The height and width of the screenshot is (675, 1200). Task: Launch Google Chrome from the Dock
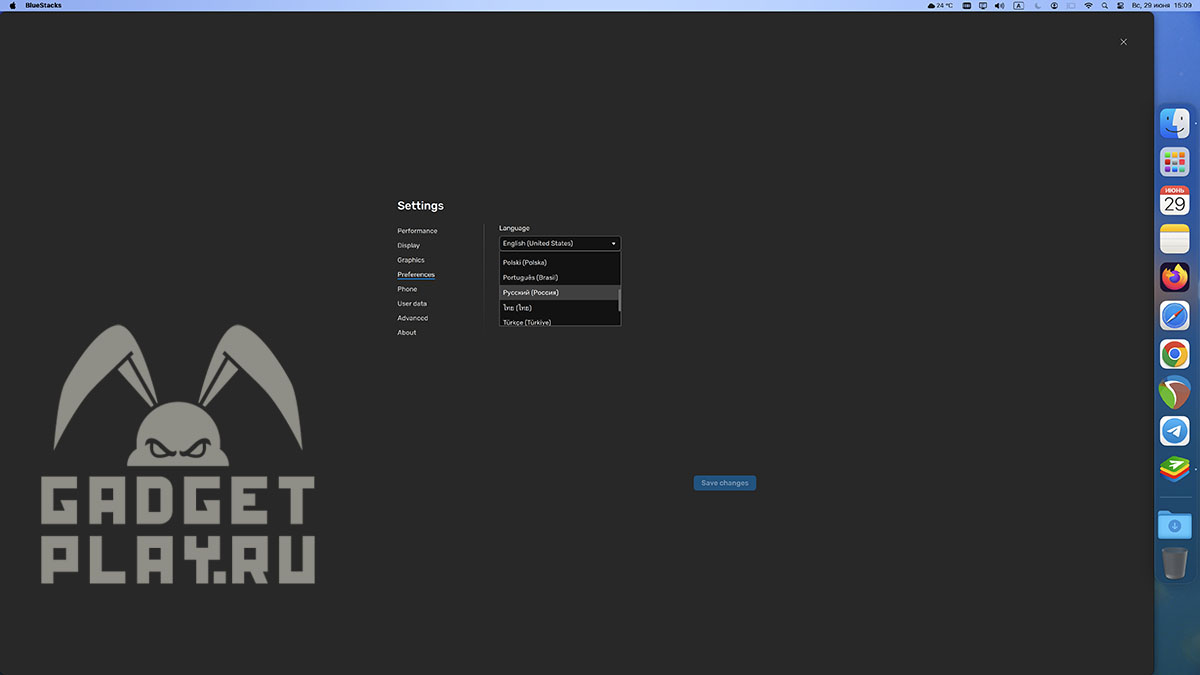coord(1174,354)
